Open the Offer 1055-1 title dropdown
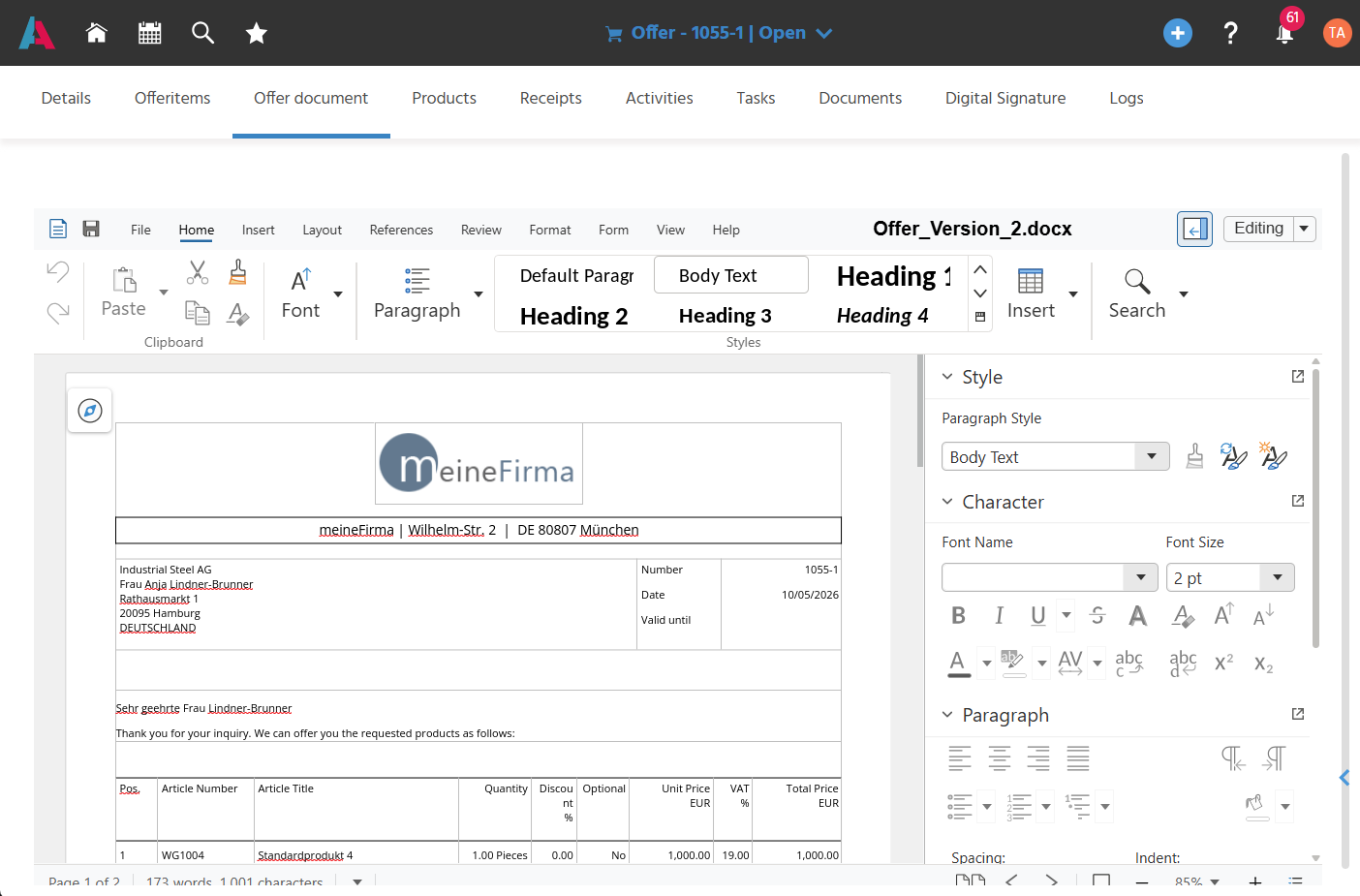Image resolution: width=1360 pixels, height=896 pixels. pyautogui.click(x=824, y=33)
